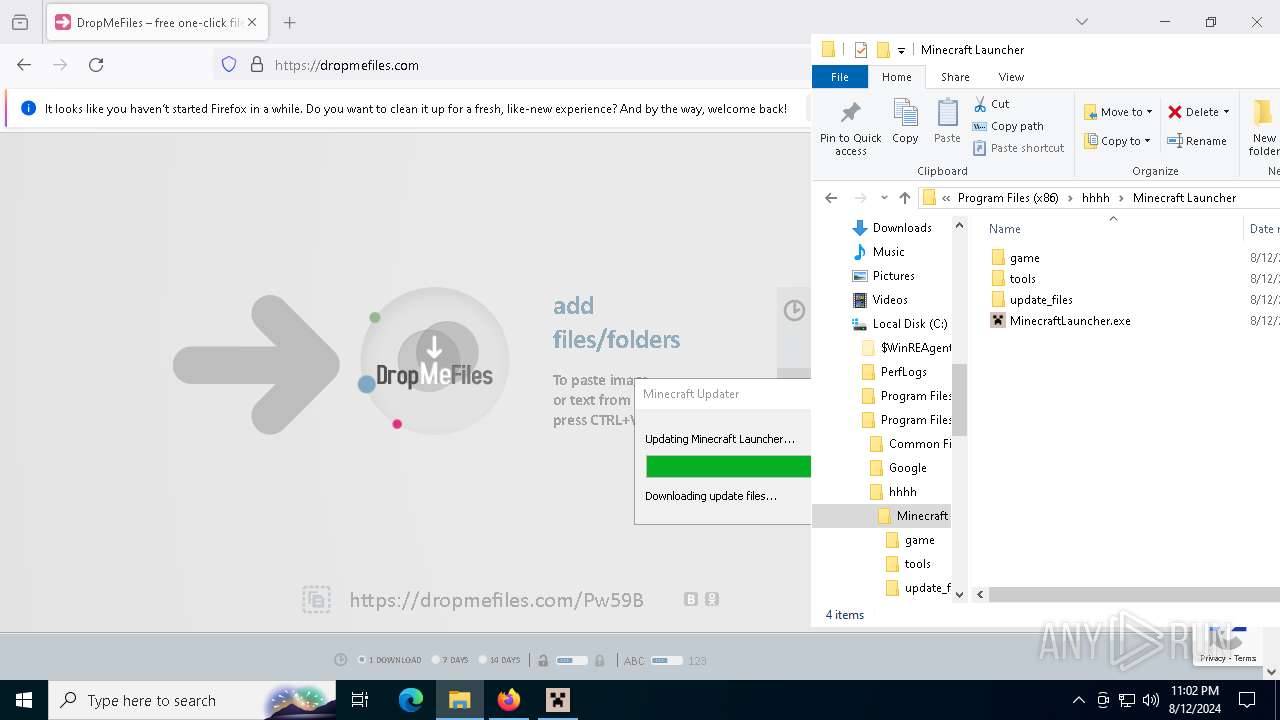The image size is (1280, 720).
Task: Click the hhhh breadcrumb in address bar
Action: (x=1096, y=198)
